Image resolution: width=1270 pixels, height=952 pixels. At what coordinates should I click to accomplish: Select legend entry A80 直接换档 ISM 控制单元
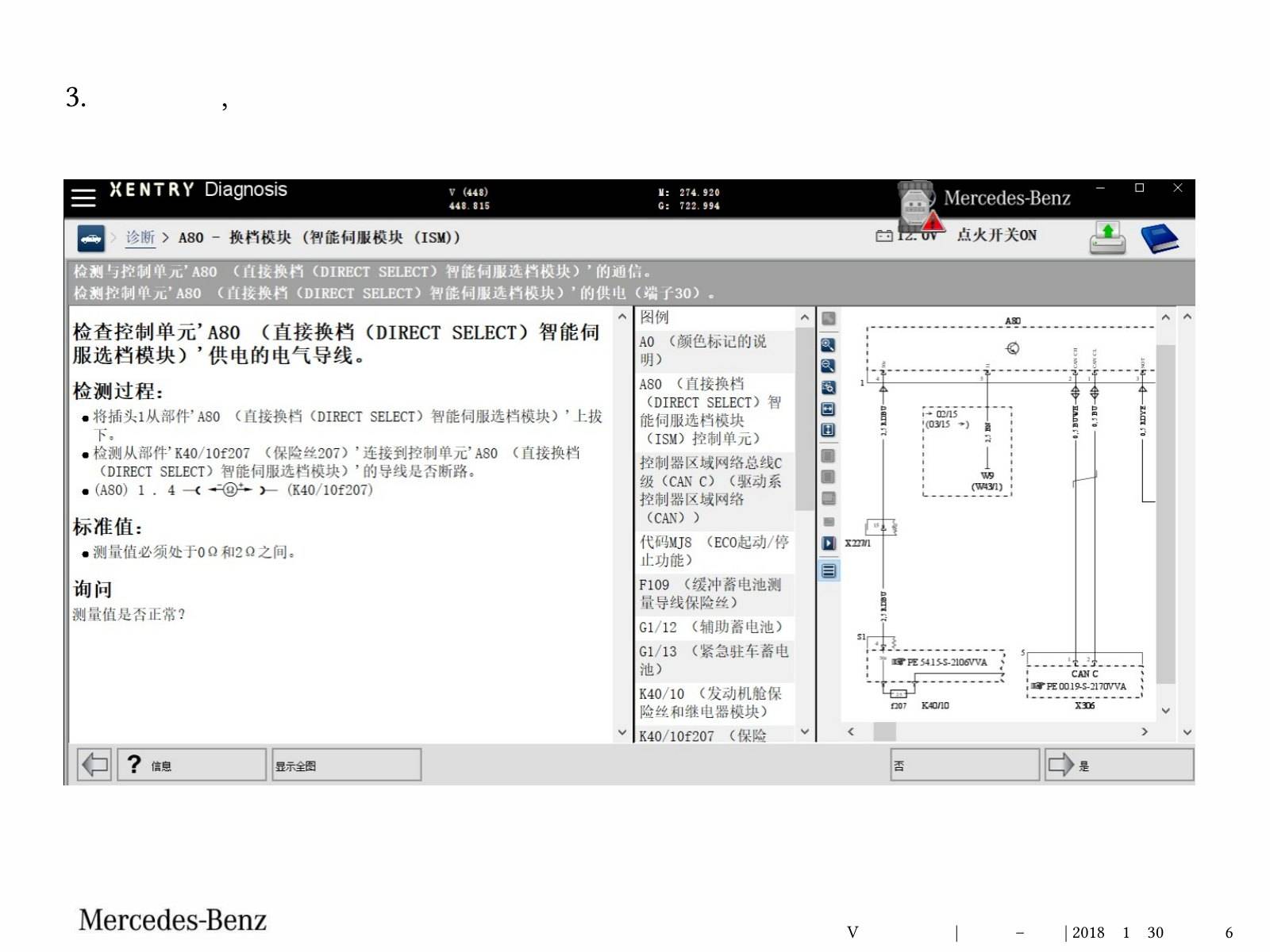[x=716, y=411]
